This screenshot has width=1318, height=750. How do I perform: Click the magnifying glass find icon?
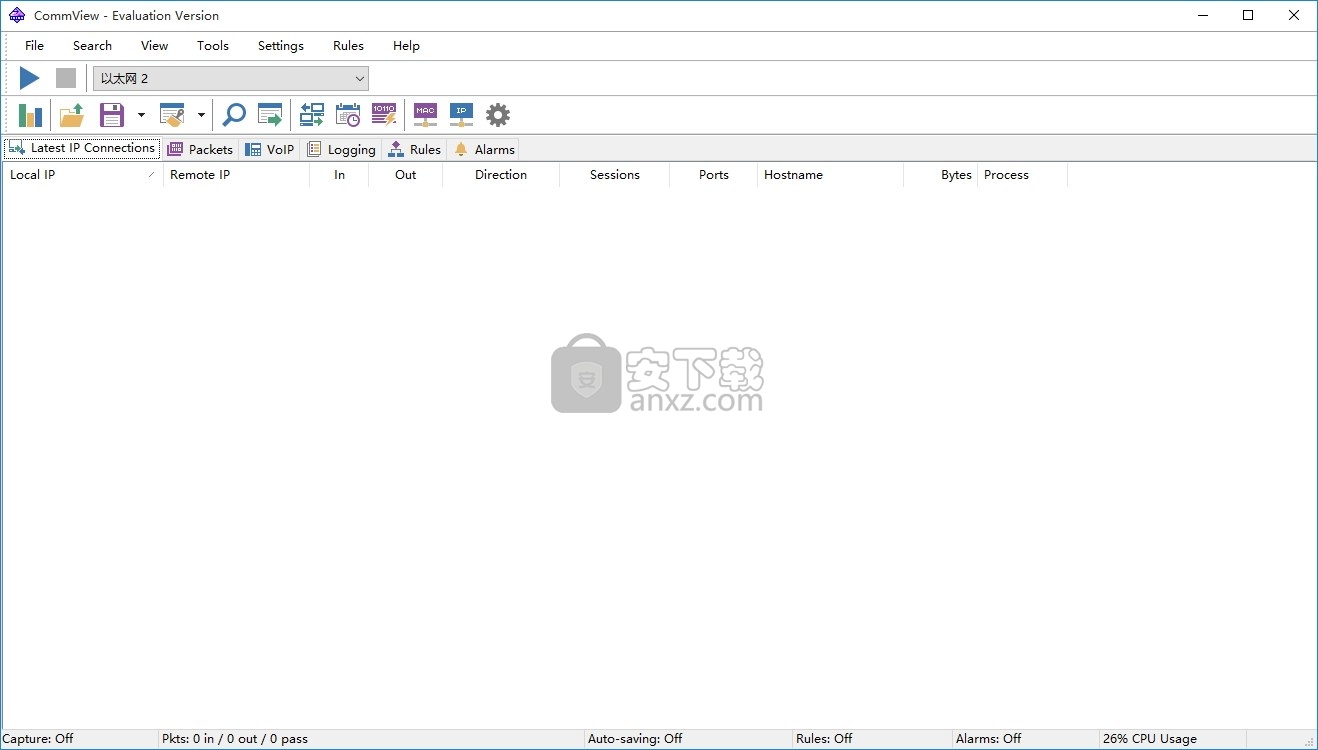(x=234, y=115)
